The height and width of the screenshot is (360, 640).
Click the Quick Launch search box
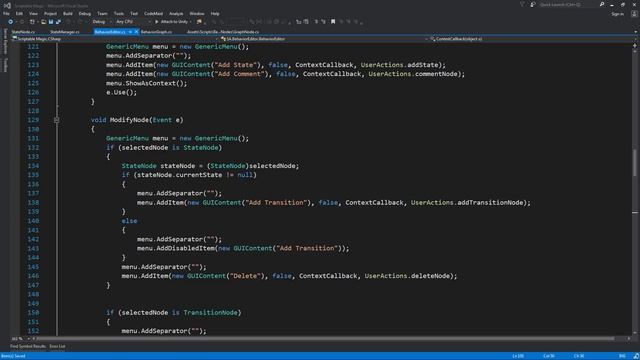567,4
